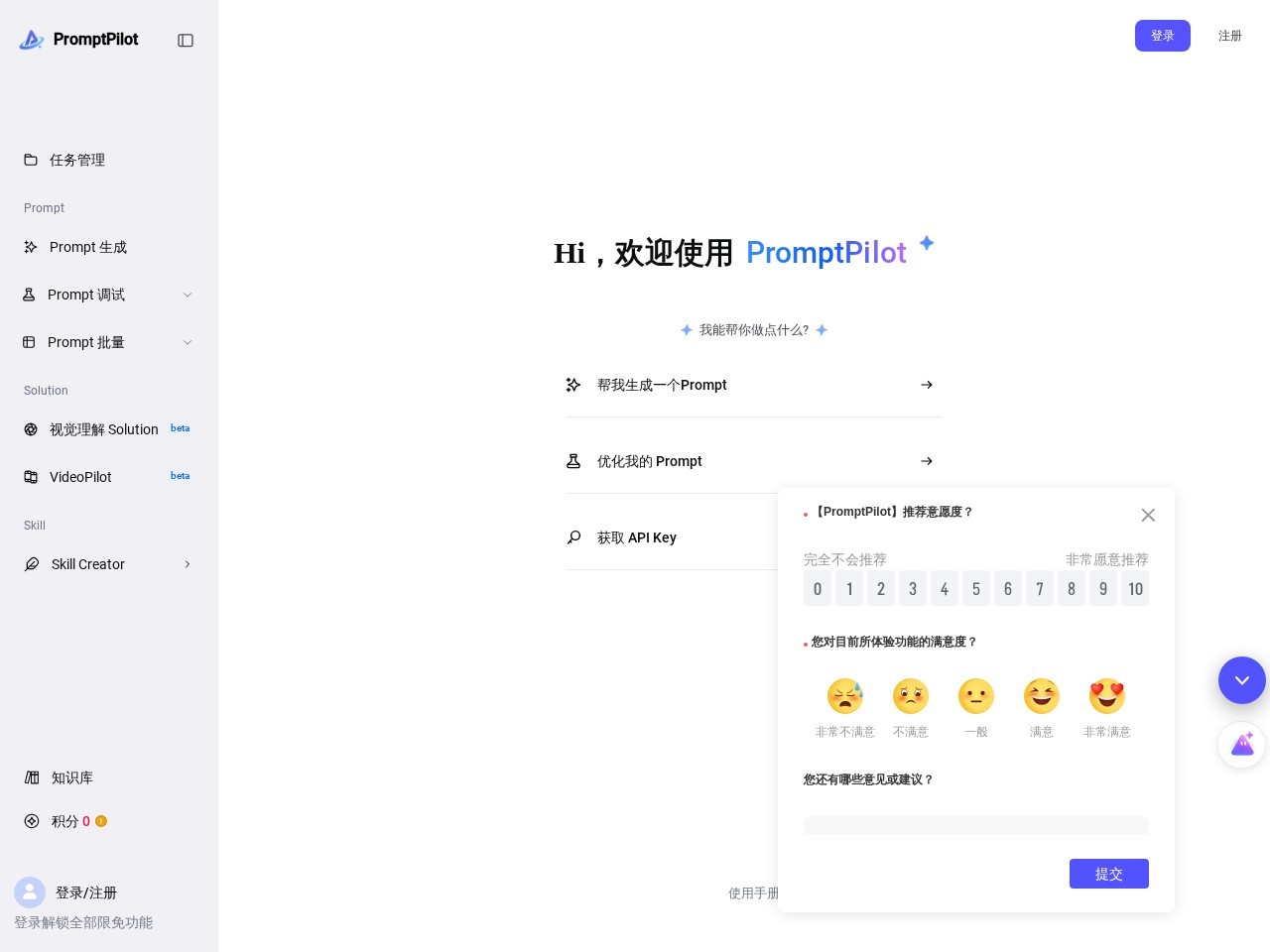1270x952 pixels.
Task: Rate recommendation score 3
Action: point(913,589)
